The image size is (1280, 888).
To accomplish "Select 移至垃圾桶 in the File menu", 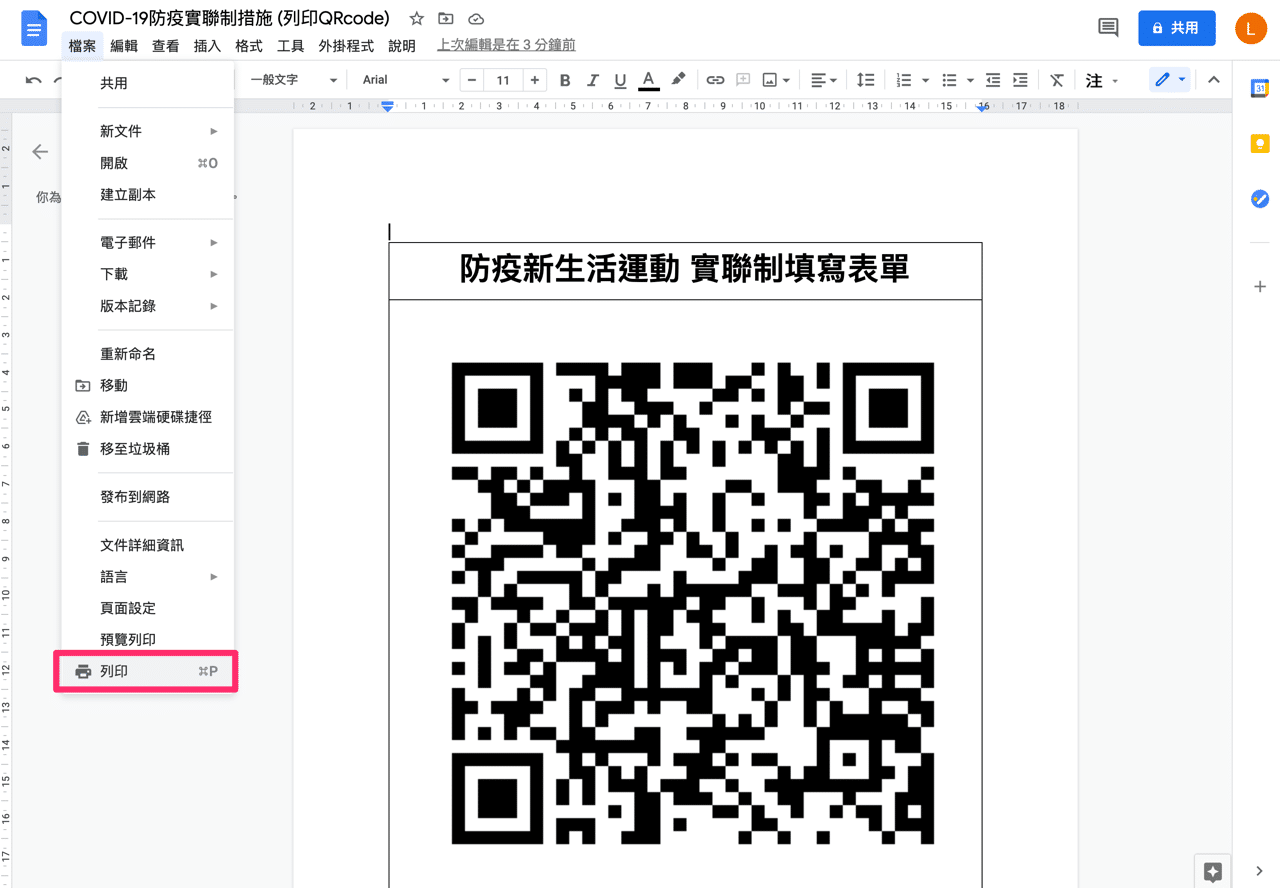I will pyautogui.click(x=147, y=449).
